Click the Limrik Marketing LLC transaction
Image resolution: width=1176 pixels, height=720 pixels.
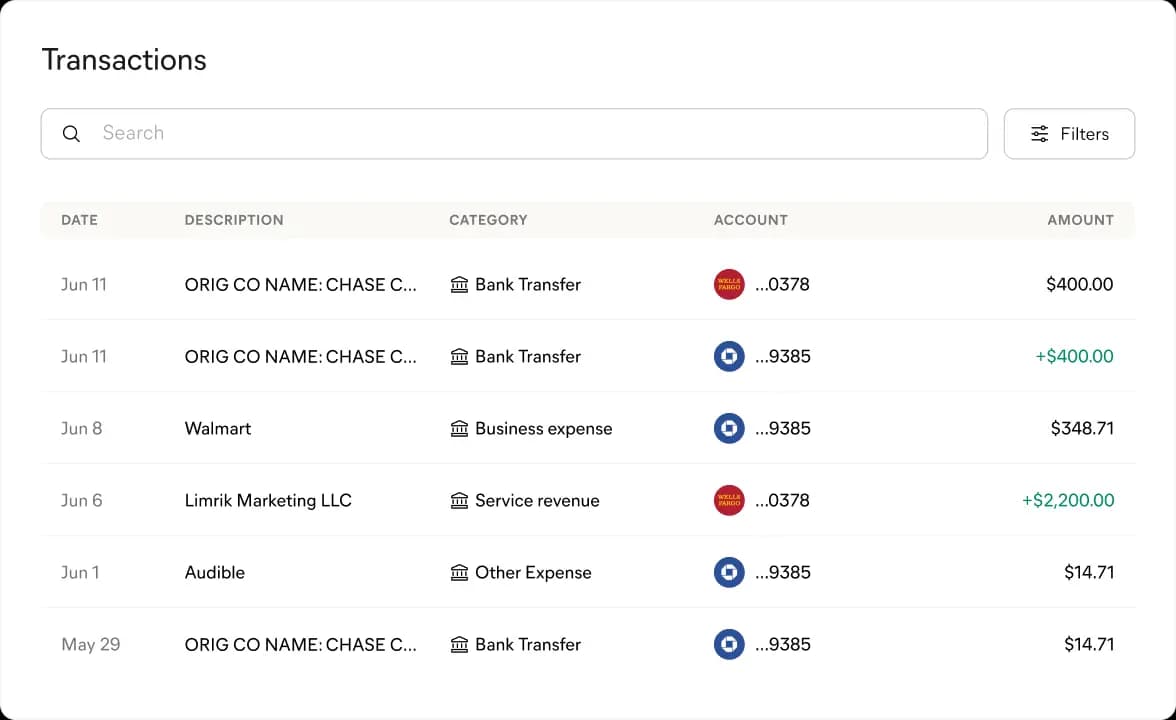click(268, 500)
